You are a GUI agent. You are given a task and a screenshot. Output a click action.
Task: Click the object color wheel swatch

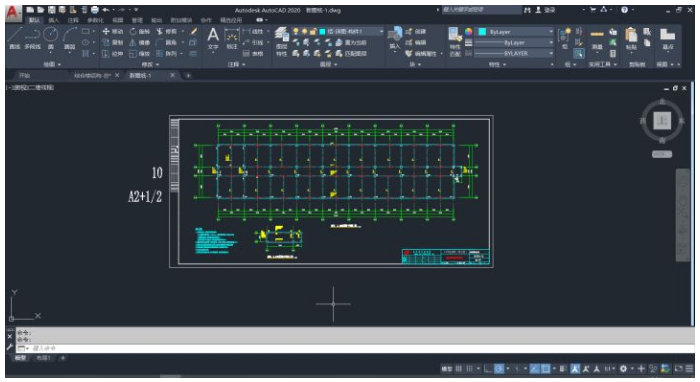click(x=468, y=32)
